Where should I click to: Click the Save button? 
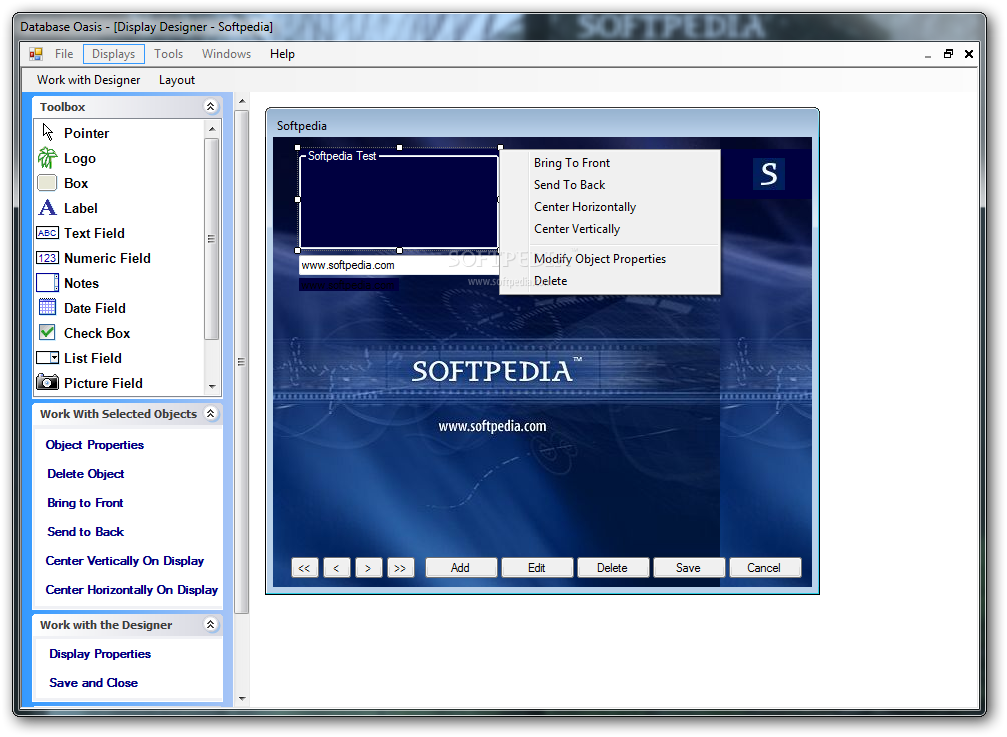[688, 568]
